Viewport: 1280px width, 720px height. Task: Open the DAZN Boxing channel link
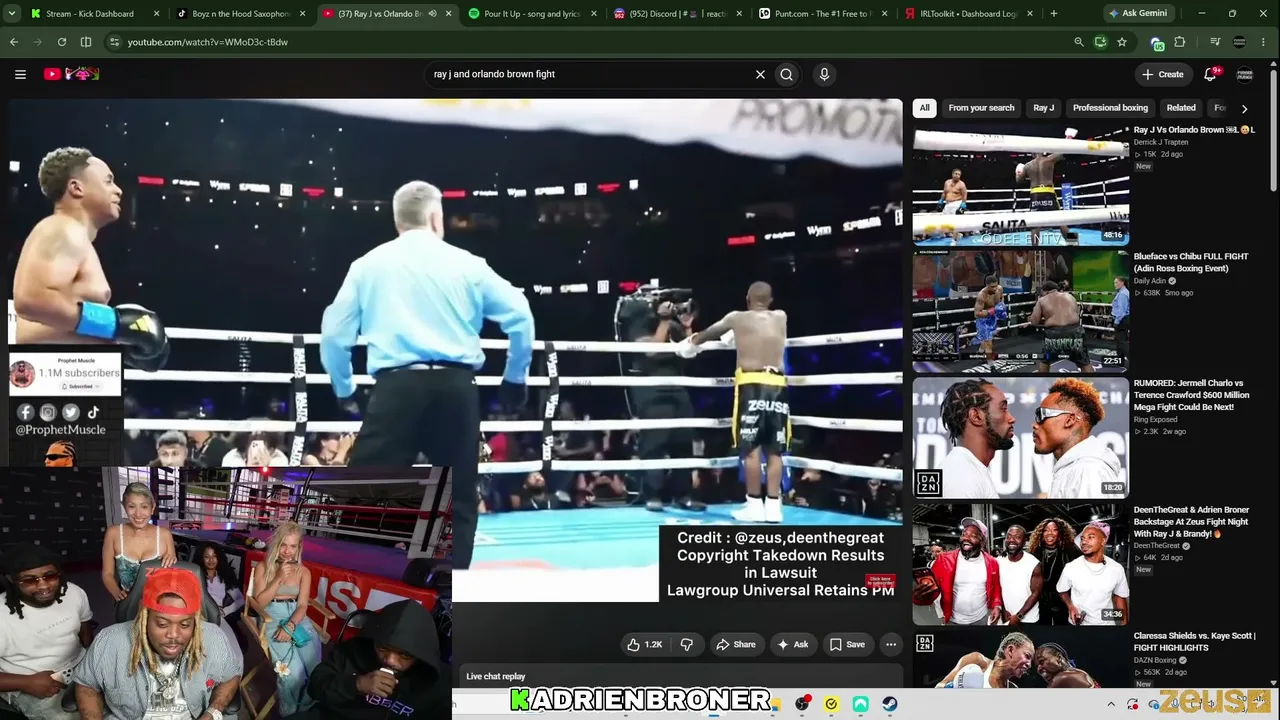[1156, 660]
